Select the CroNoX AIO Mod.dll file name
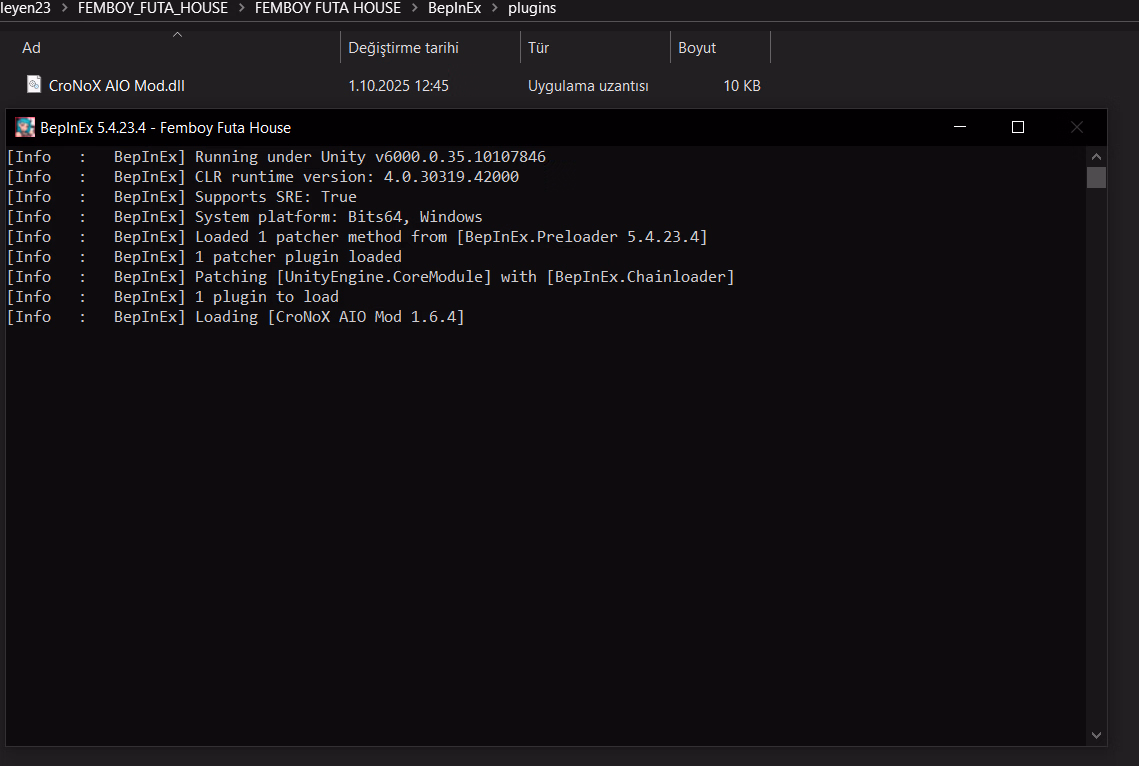 click(117, 86)
